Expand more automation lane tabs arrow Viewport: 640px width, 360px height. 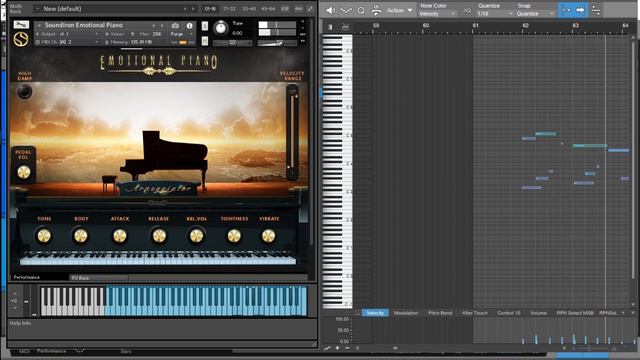click(x=623, y=313)
